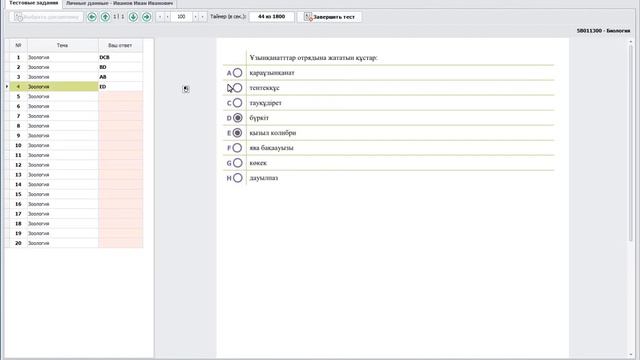
Task: Deselect answer E қызыл колибри
Action: (237, 133)
